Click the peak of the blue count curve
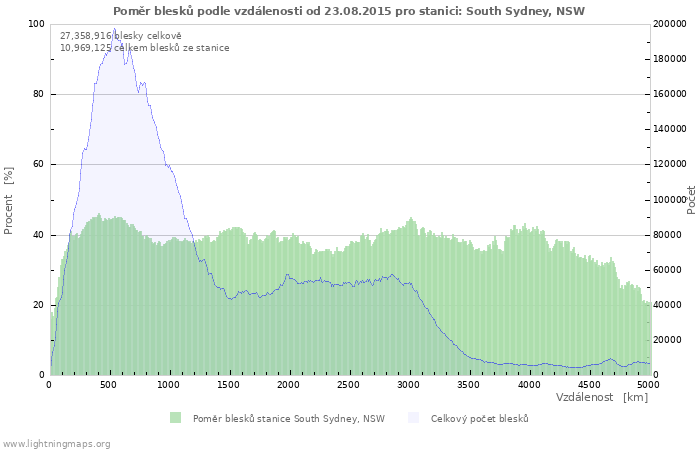700x450 pixels. pyautogui.click(x=114, y=30)
